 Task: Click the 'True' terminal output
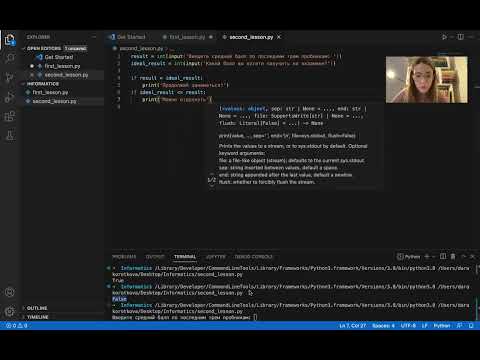[118, 280]
